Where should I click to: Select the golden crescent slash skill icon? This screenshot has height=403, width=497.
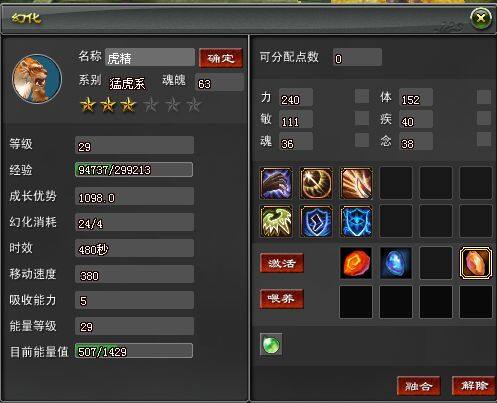pyautogui.click(x=316, y=183)
